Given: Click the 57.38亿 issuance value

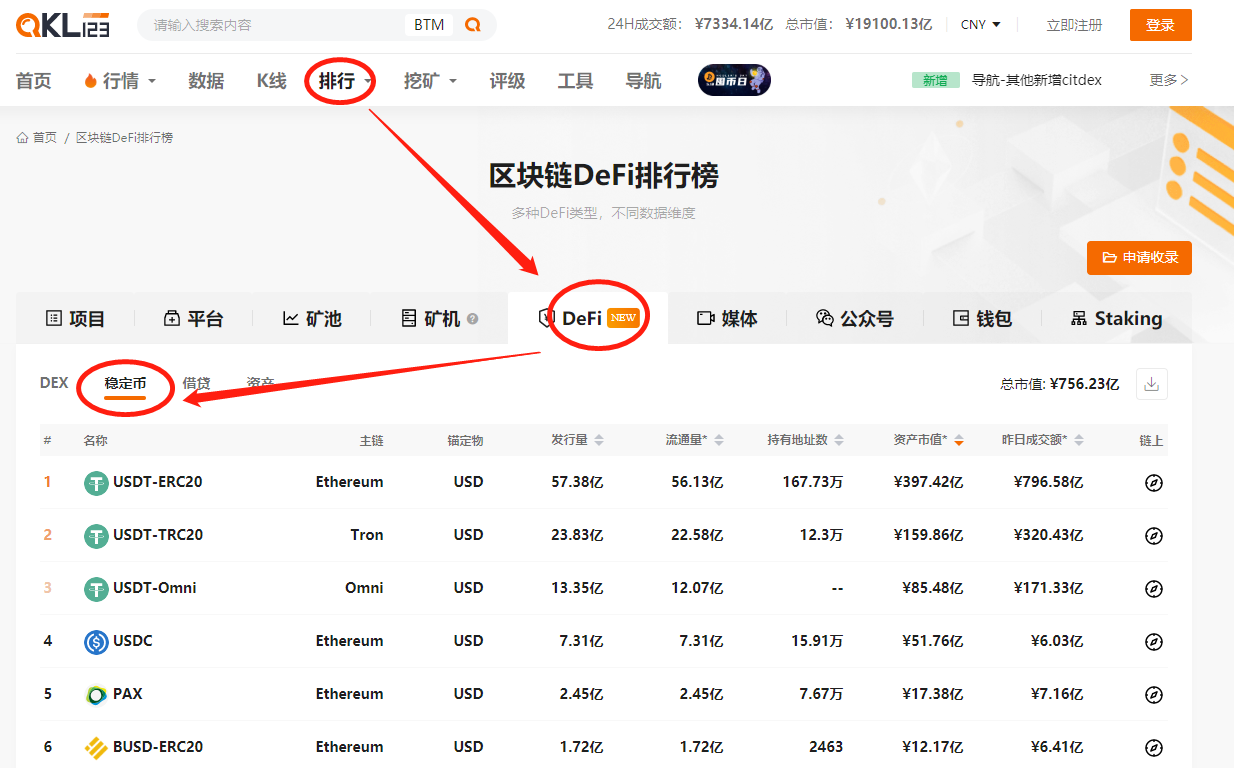Looking at the screenshot, I should coord(577,482).
